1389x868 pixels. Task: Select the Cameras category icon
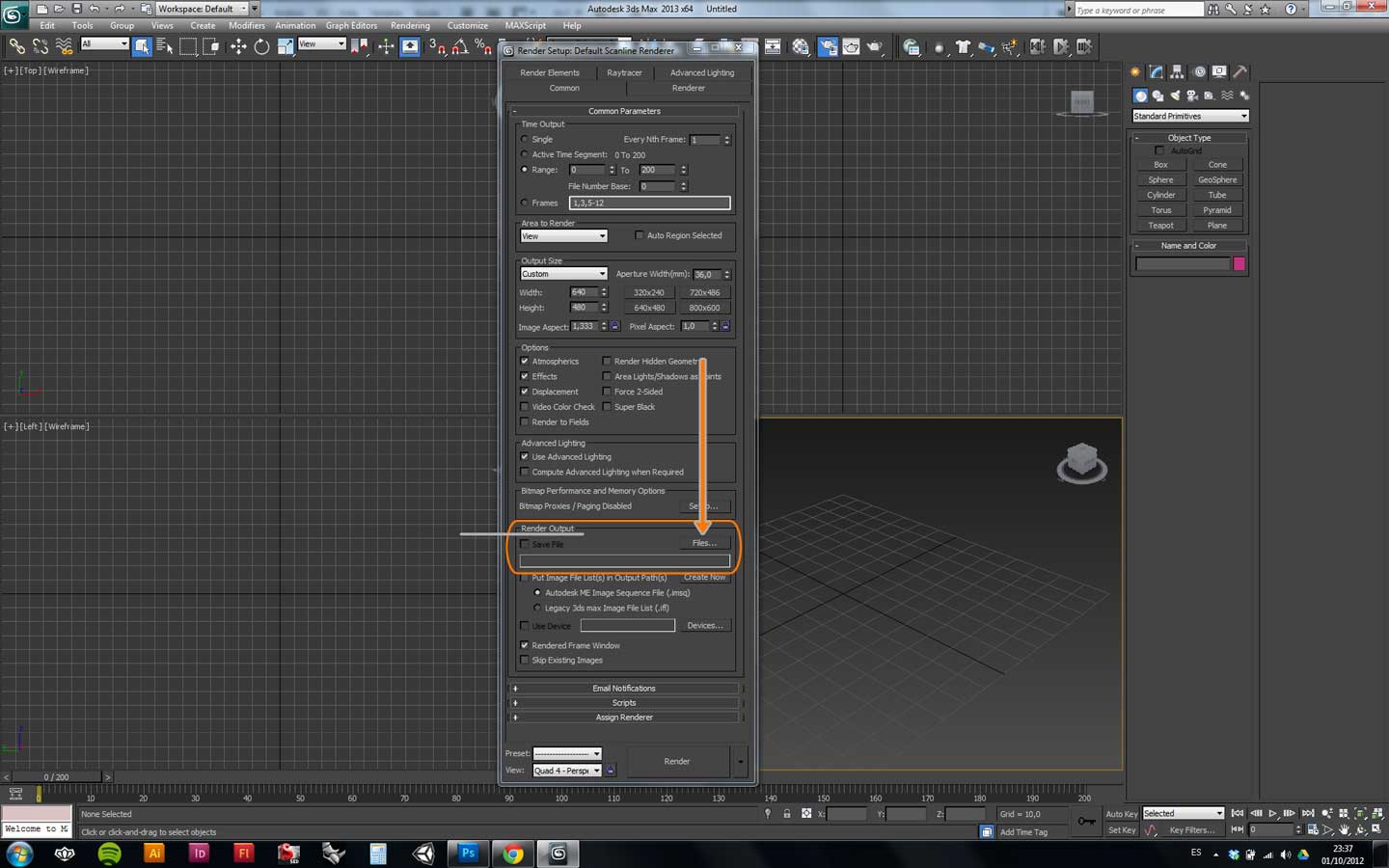click(1192, 95)
